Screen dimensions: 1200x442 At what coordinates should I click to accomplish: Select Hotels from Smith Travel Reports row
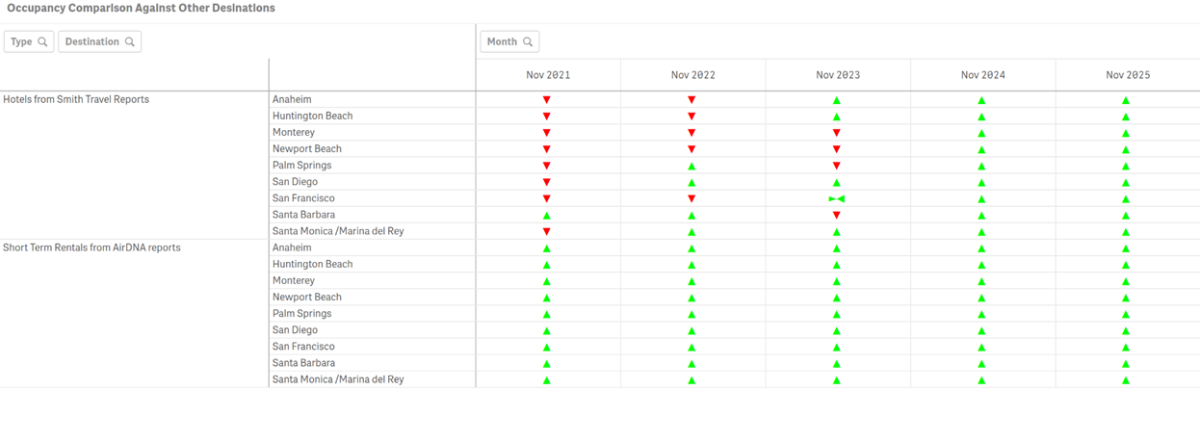(77, 99)
